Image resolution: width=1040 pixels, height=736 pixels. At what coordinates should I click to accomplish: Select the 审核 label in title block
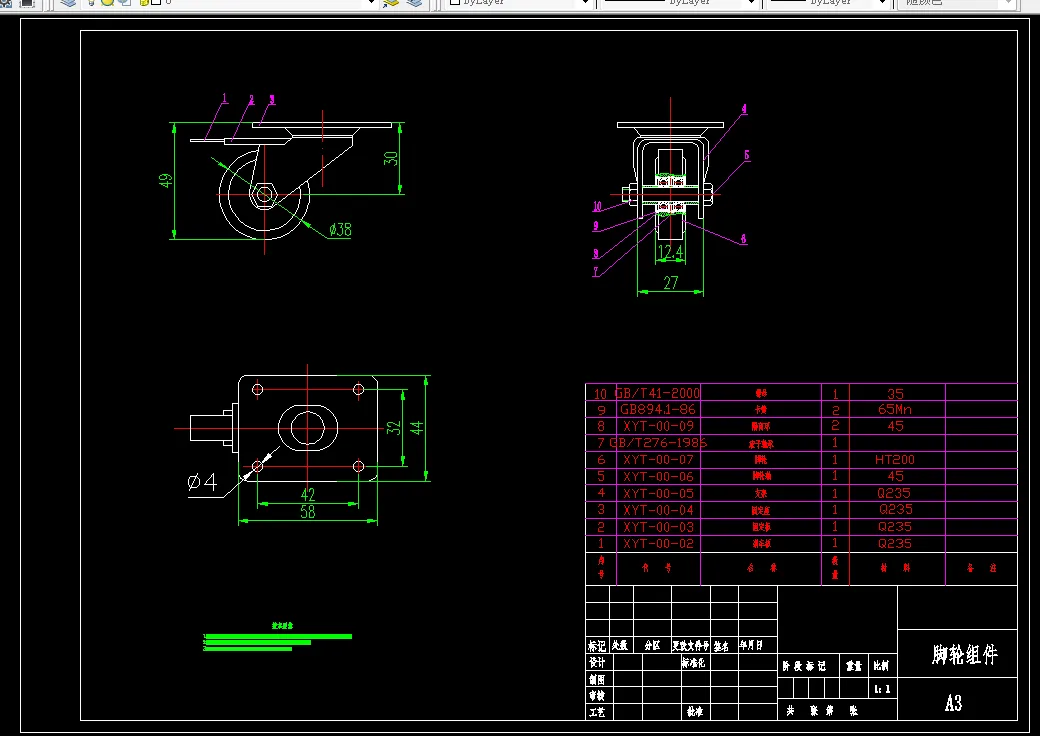597,696
